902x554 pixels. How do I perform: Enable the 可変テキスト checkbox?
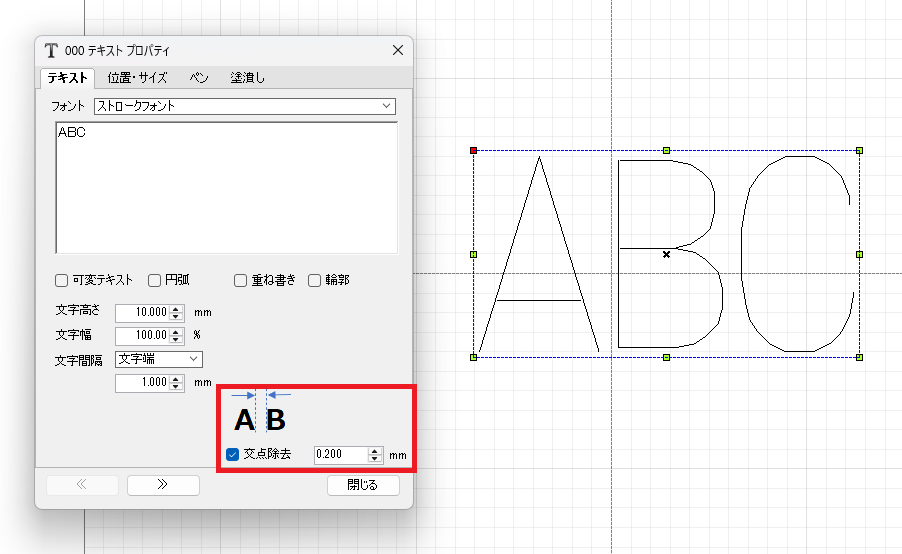[x=62, y=280]
